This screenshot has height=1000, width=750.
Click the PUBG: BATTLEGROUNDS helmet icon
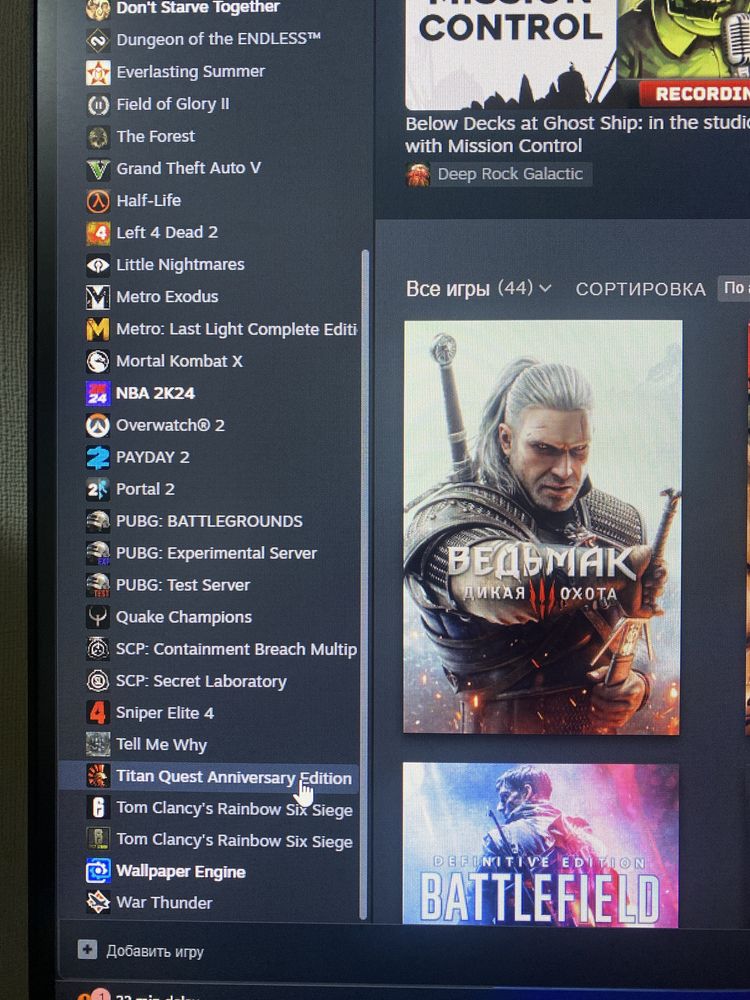point(98,521)
